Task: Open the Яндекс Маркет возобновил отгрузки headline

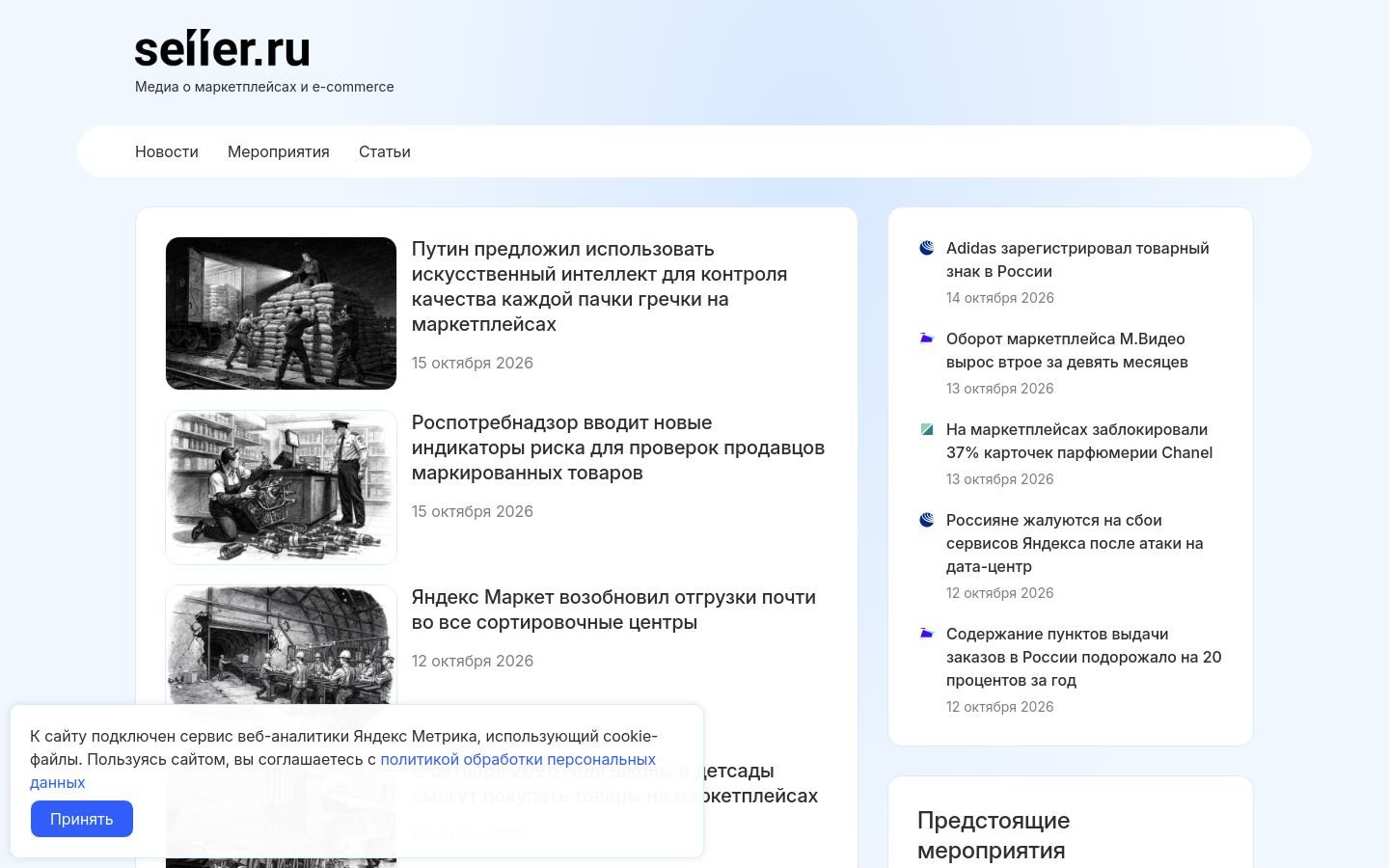Action: pyautogui.click(x=613, y=610)
